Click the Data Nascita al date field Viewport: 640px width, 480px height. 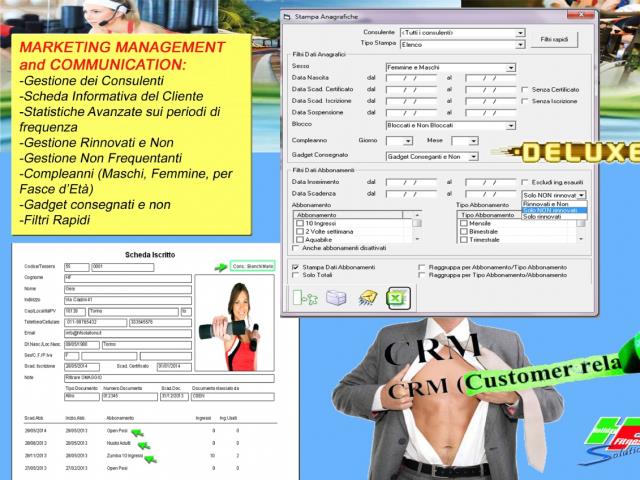click(x=491, y=78)
